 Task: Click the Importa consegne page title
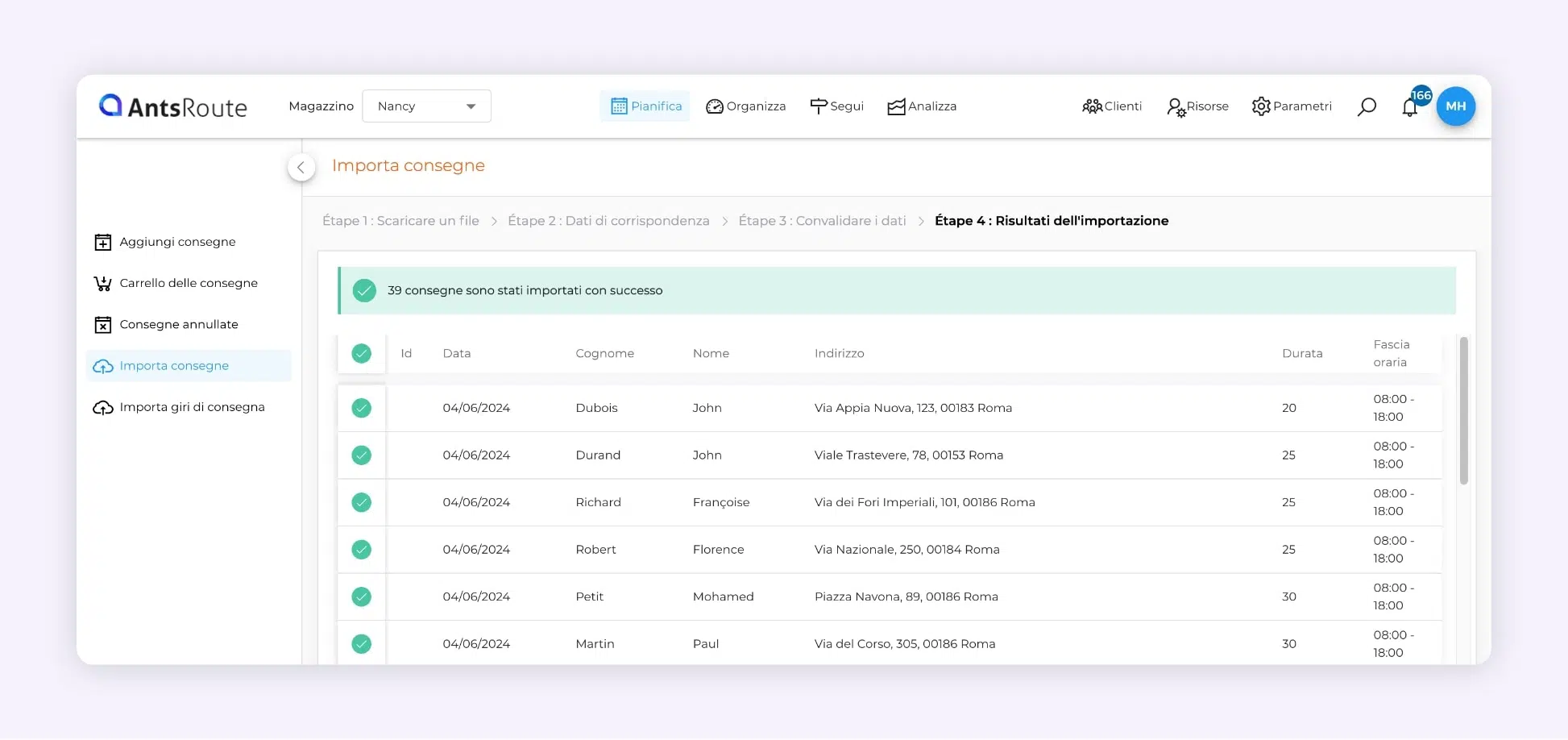[409, 166]
